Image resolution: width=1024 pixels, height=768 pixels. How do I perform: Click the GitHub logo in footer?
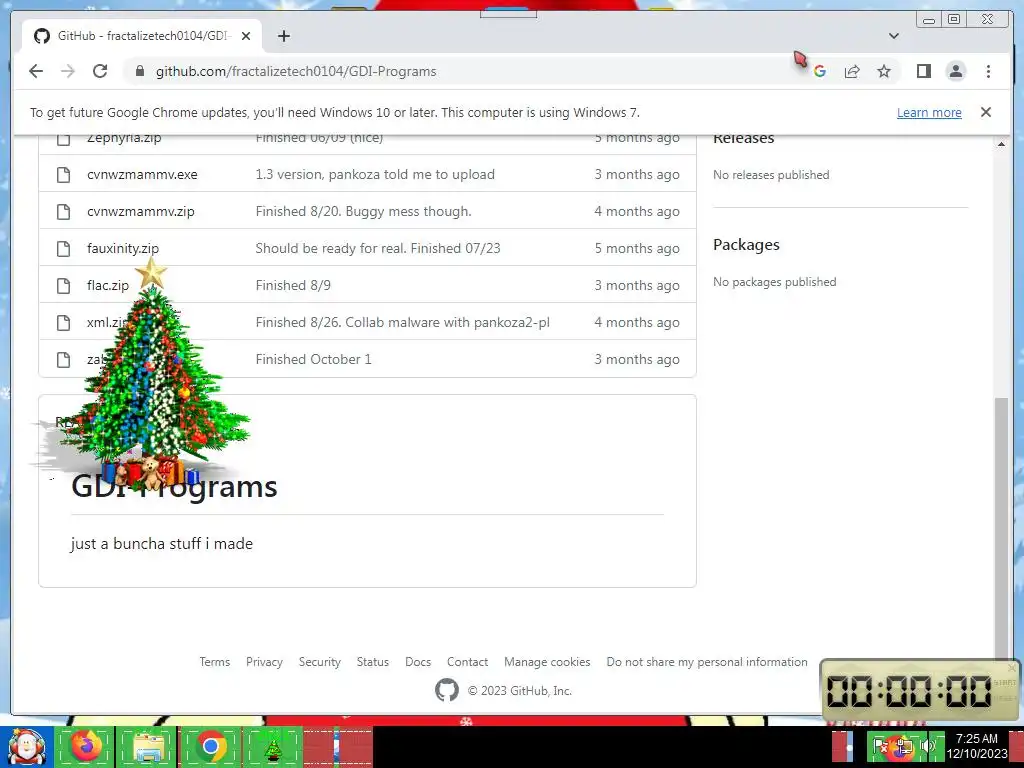447,690
